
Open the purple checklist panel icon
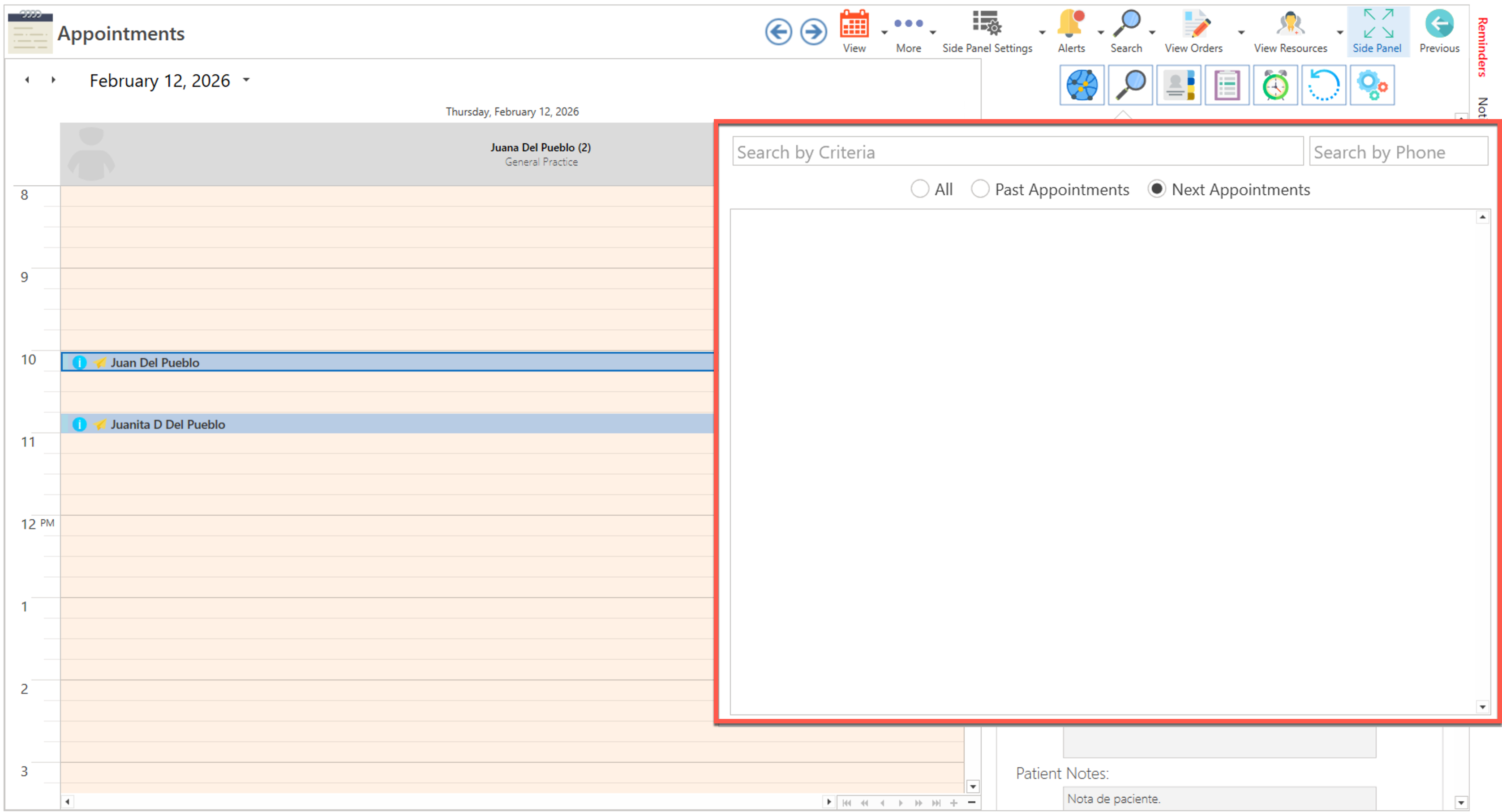tap(1227, 85)
